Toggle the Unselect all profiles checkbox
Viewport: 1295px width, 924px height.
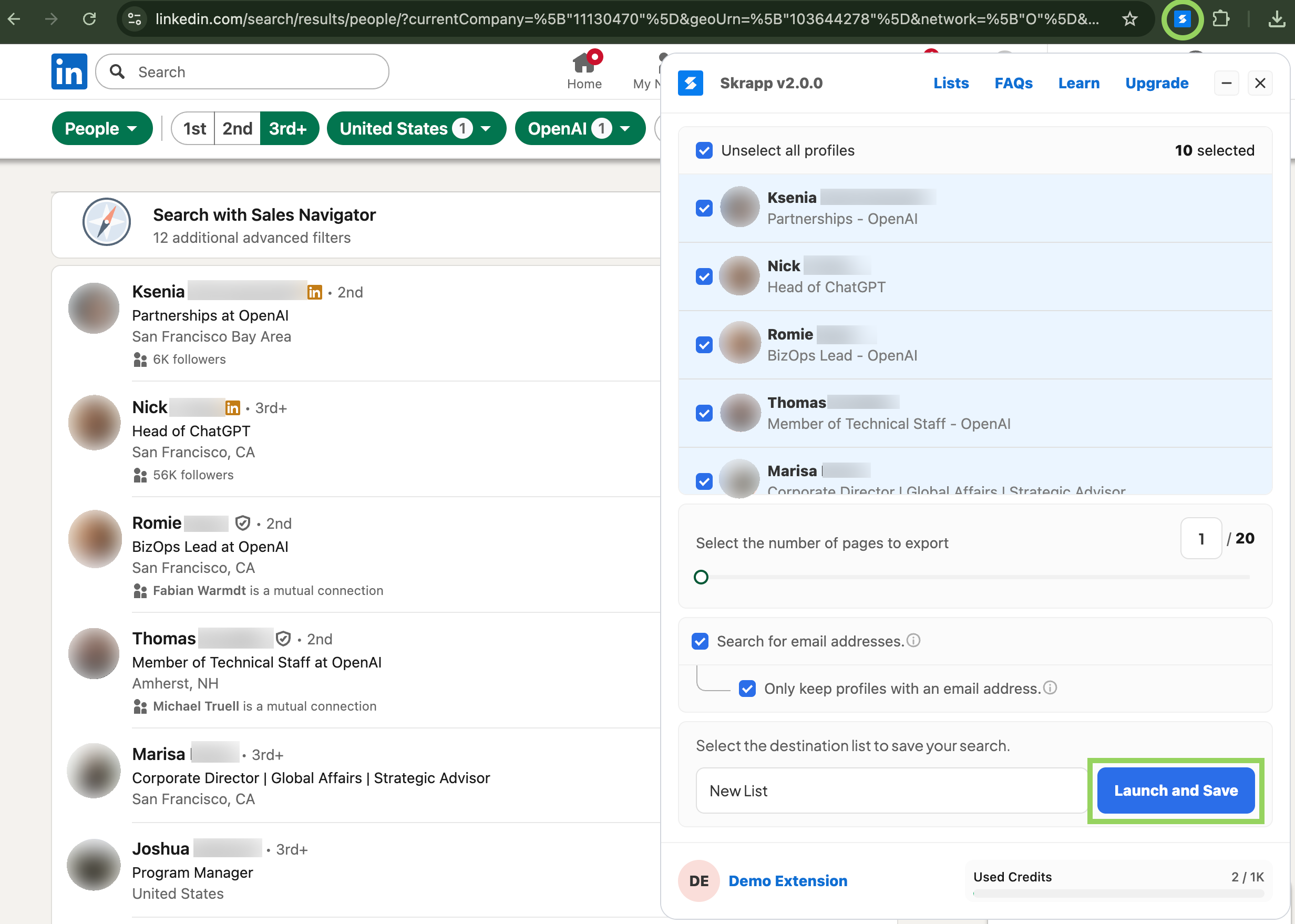point(704,150)
